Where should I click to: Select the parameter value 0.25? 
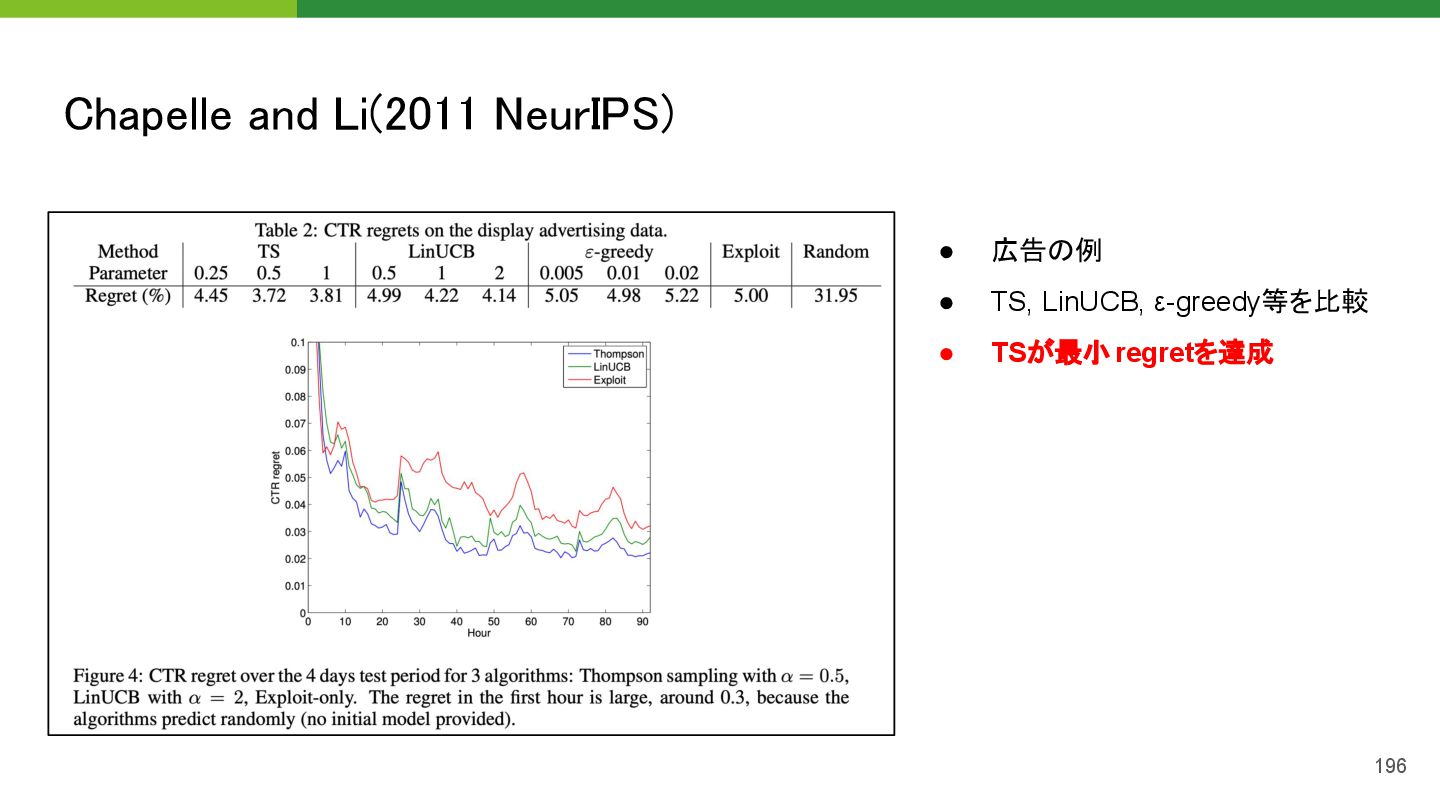coord(211,273)
